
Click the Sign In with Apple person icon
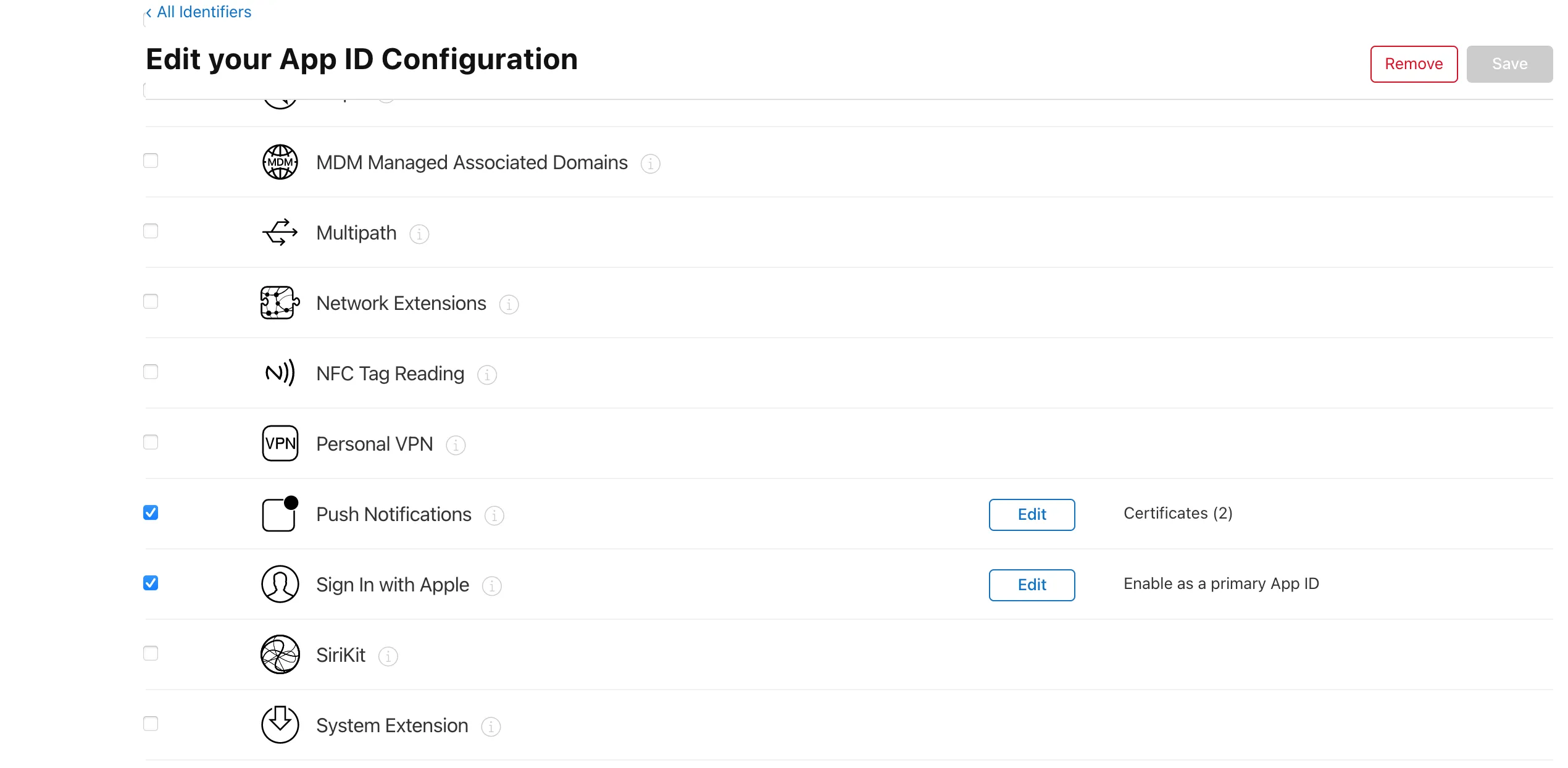point(279,584)
